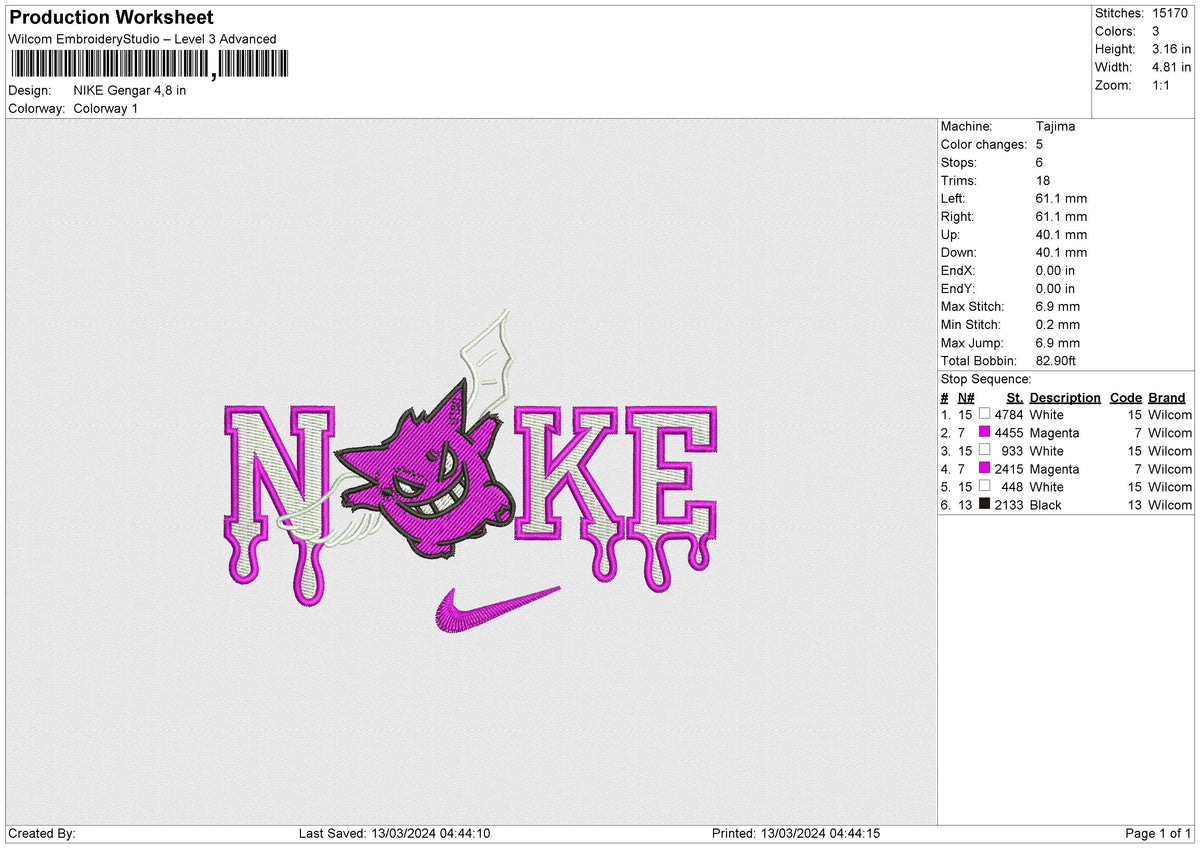This screenshot has width=1200, height=848.
Task: Click the Machine value "Tajima"
Action: 1056,127
